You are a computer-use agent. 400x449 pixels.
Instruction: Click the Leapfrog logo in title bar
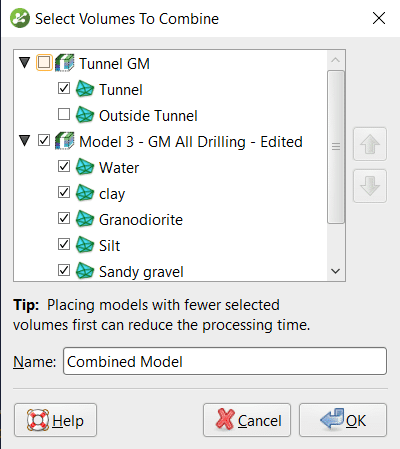pos(19,18)
